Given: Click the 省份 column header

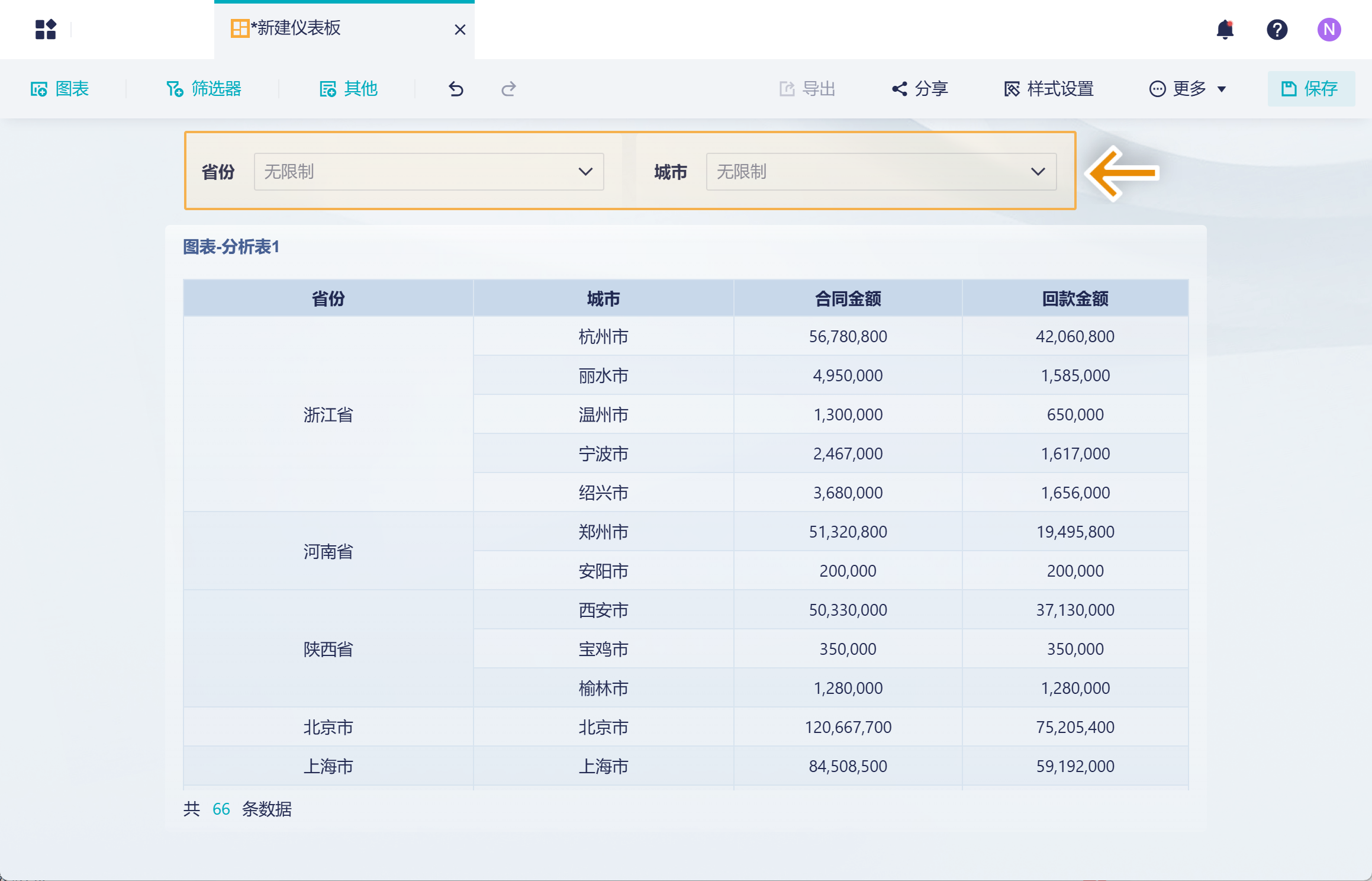Looking at the screenshot, I should point(328,298).
